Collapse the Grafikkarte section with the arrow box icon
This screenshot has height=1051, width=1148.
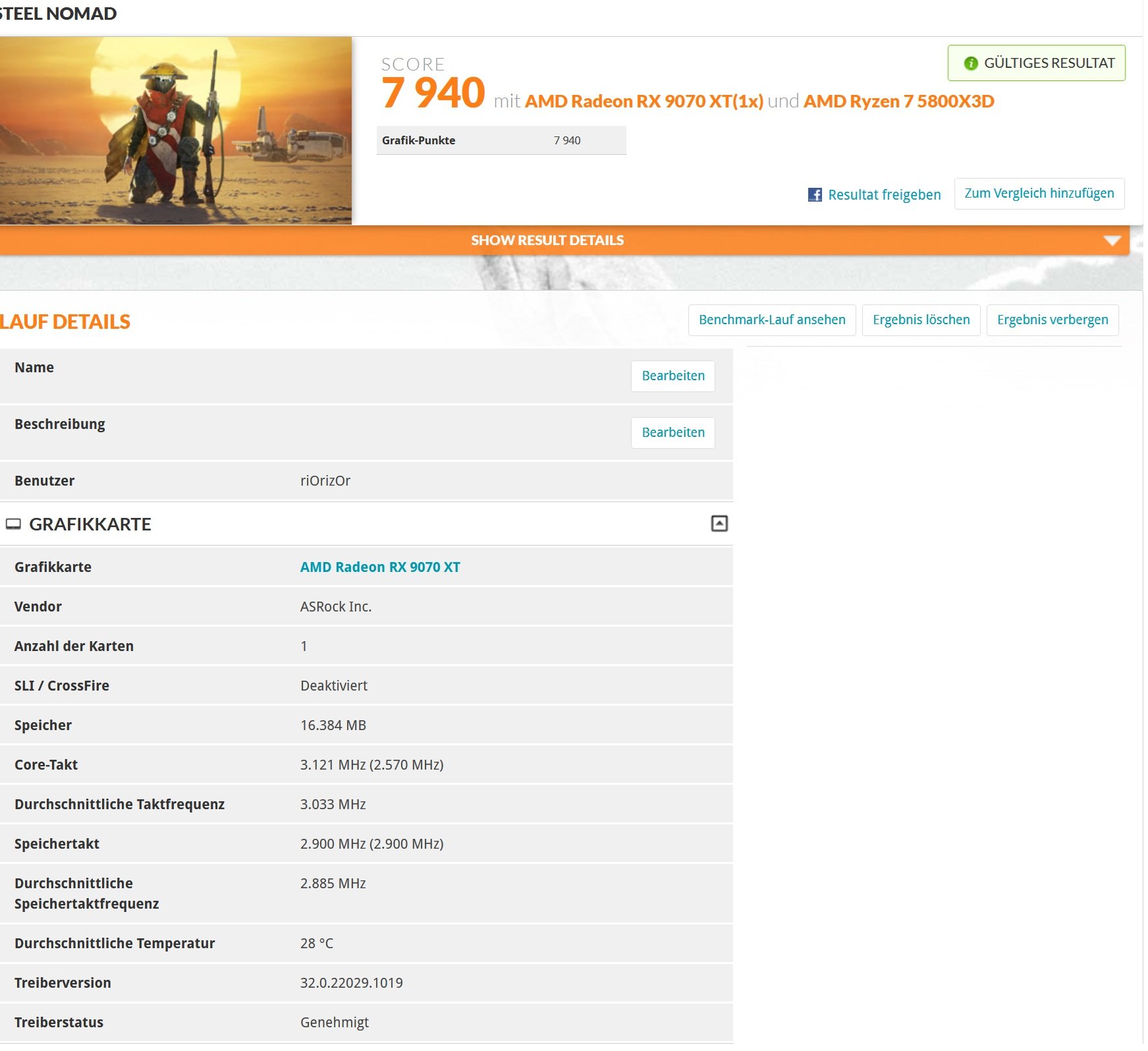(719, 523)
